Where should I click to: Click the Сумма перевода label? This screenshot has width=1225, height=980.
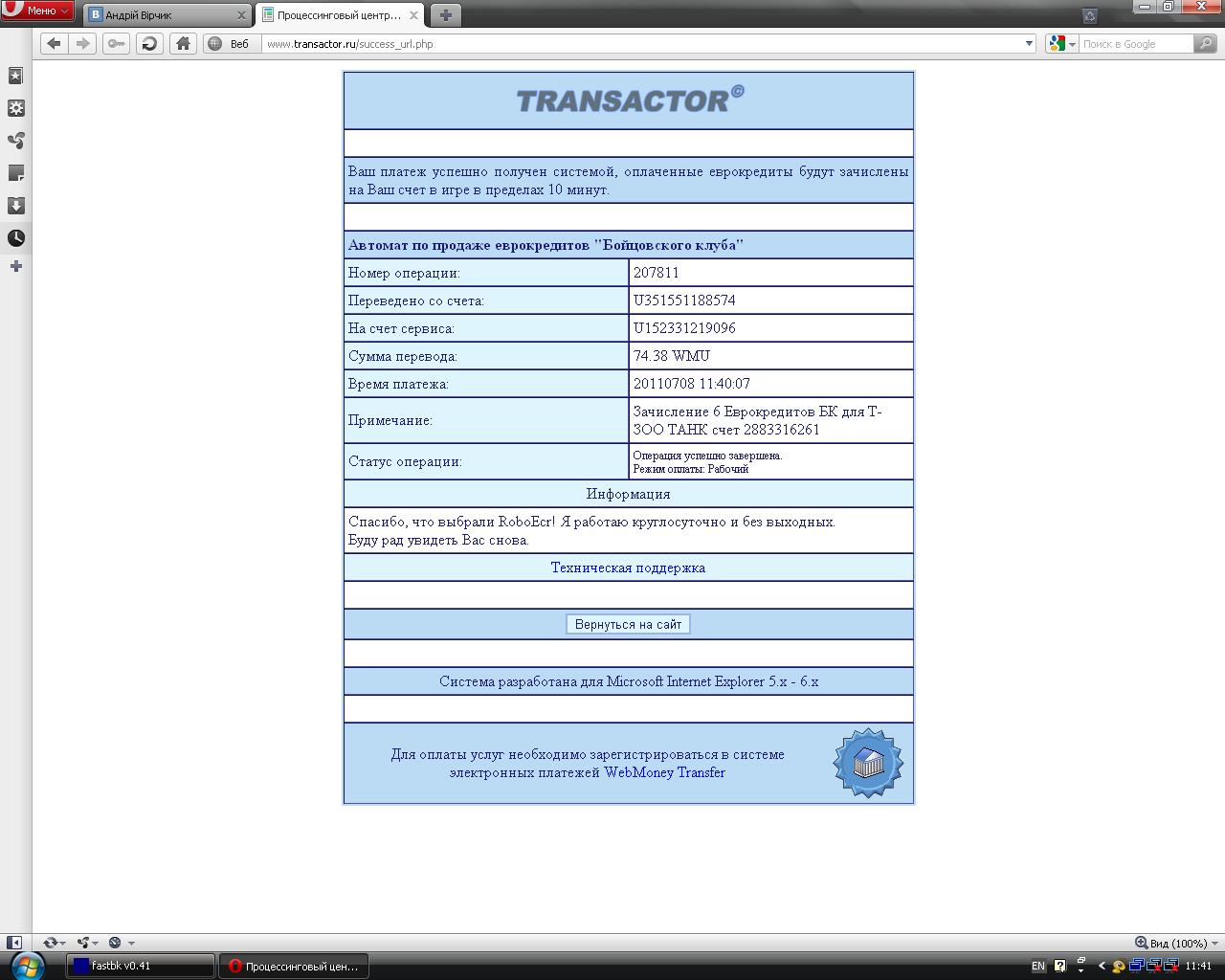coord(403,356)
